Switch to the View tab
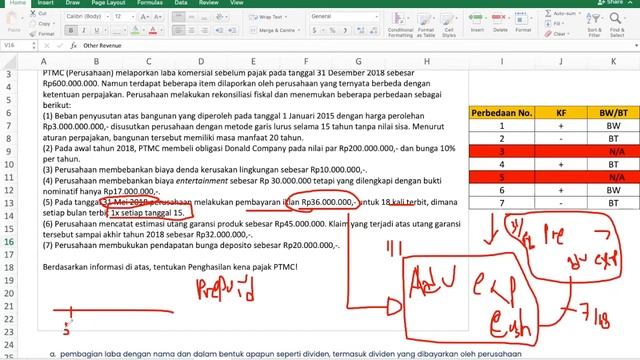Viewport: 640px width, 360px height. pyautogui.click(x=237, y=2)
